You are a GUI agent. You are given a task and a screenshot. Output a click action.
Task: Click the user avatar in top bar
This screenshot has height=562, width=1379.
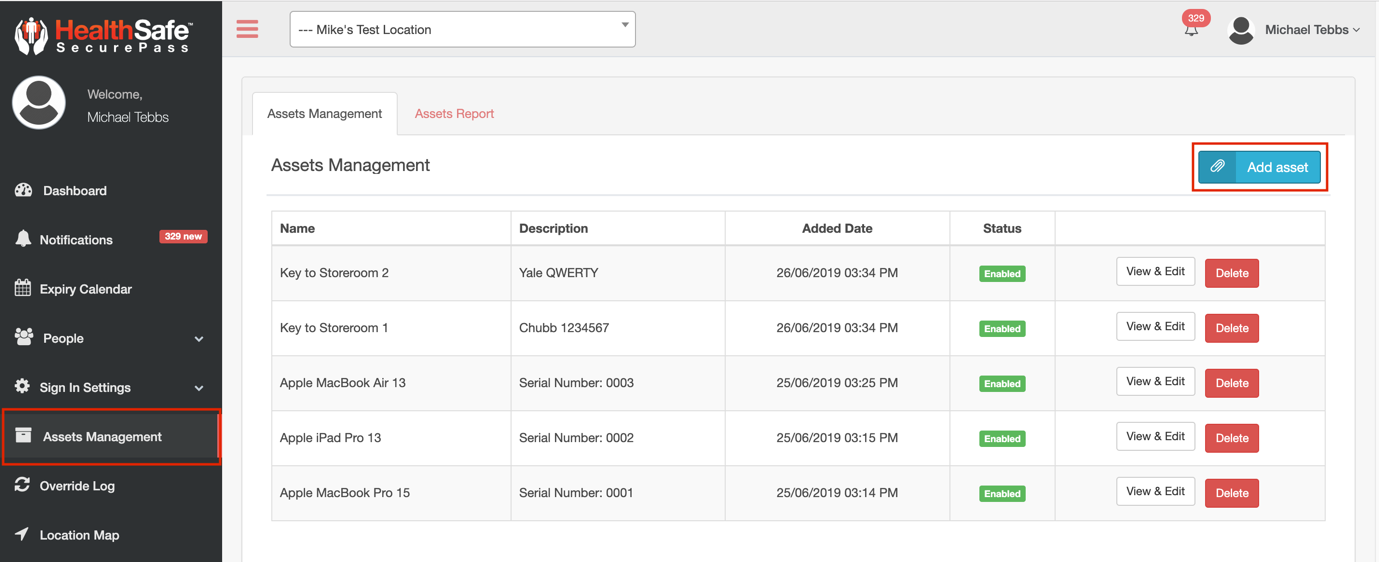(x=1241, y=30)
